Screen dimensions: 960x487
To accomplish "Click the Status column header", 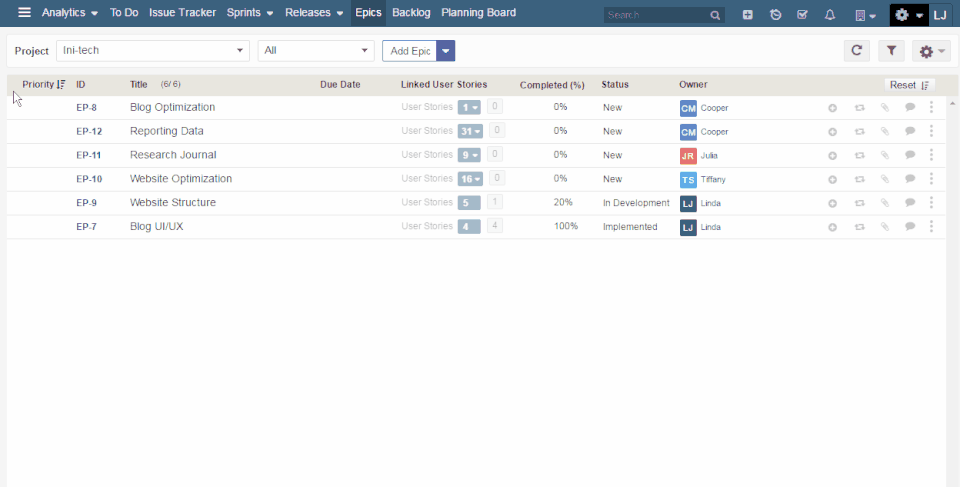I will click(615, 85).
